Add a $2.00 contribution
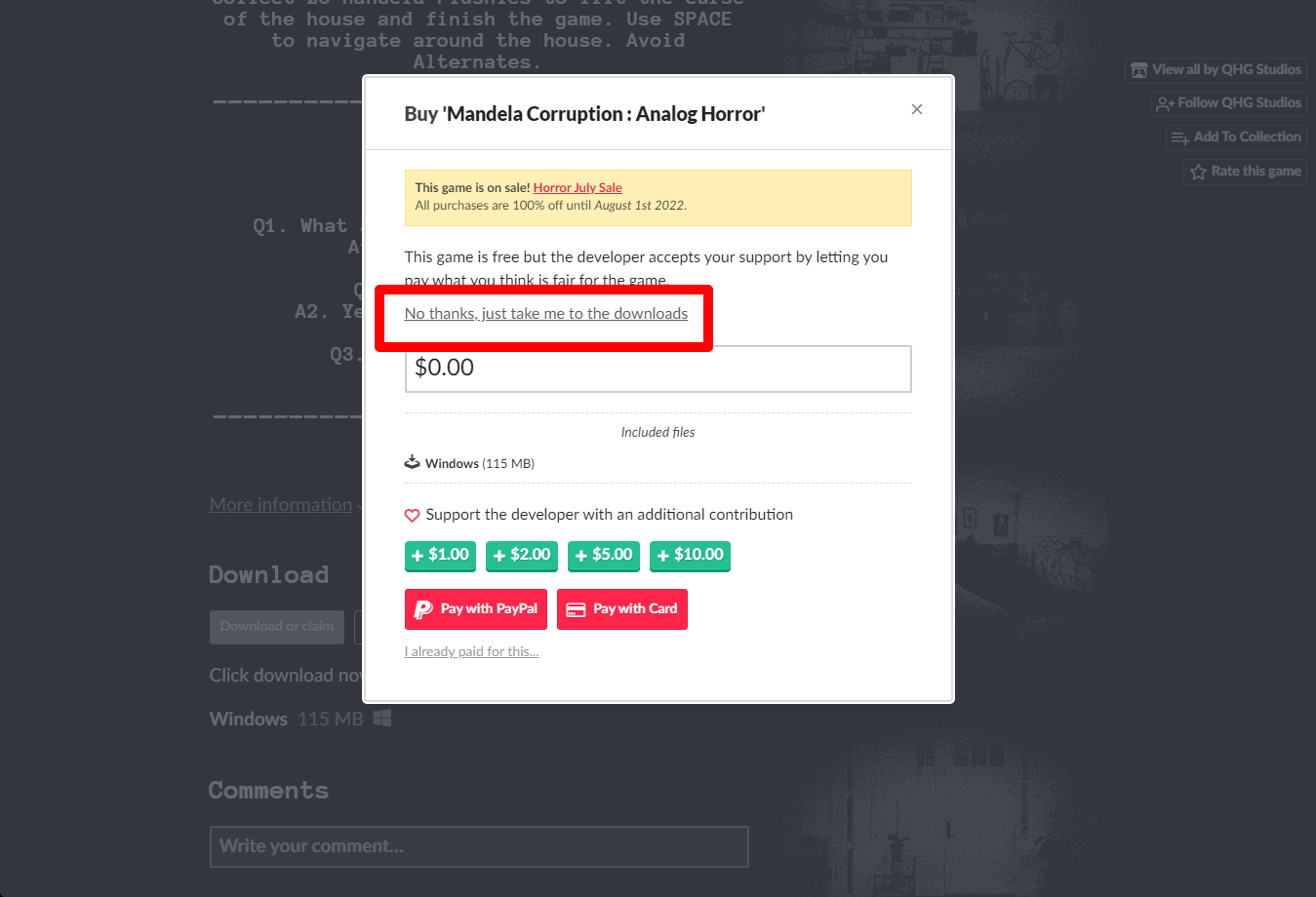This screenshot has width=1316, height=897. pyautogui.click(x=522, y=555)
